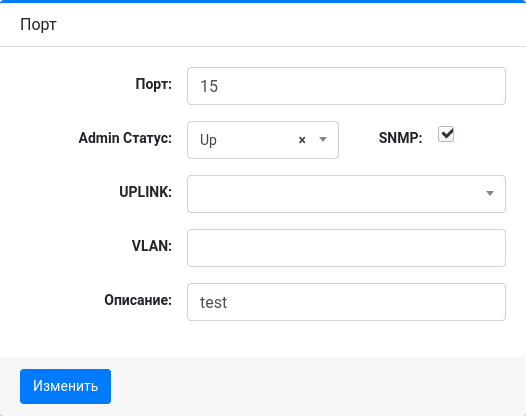
Task: Select the Up value in Admin Статус
Action: pyautogui.click(x=208, y=140)
